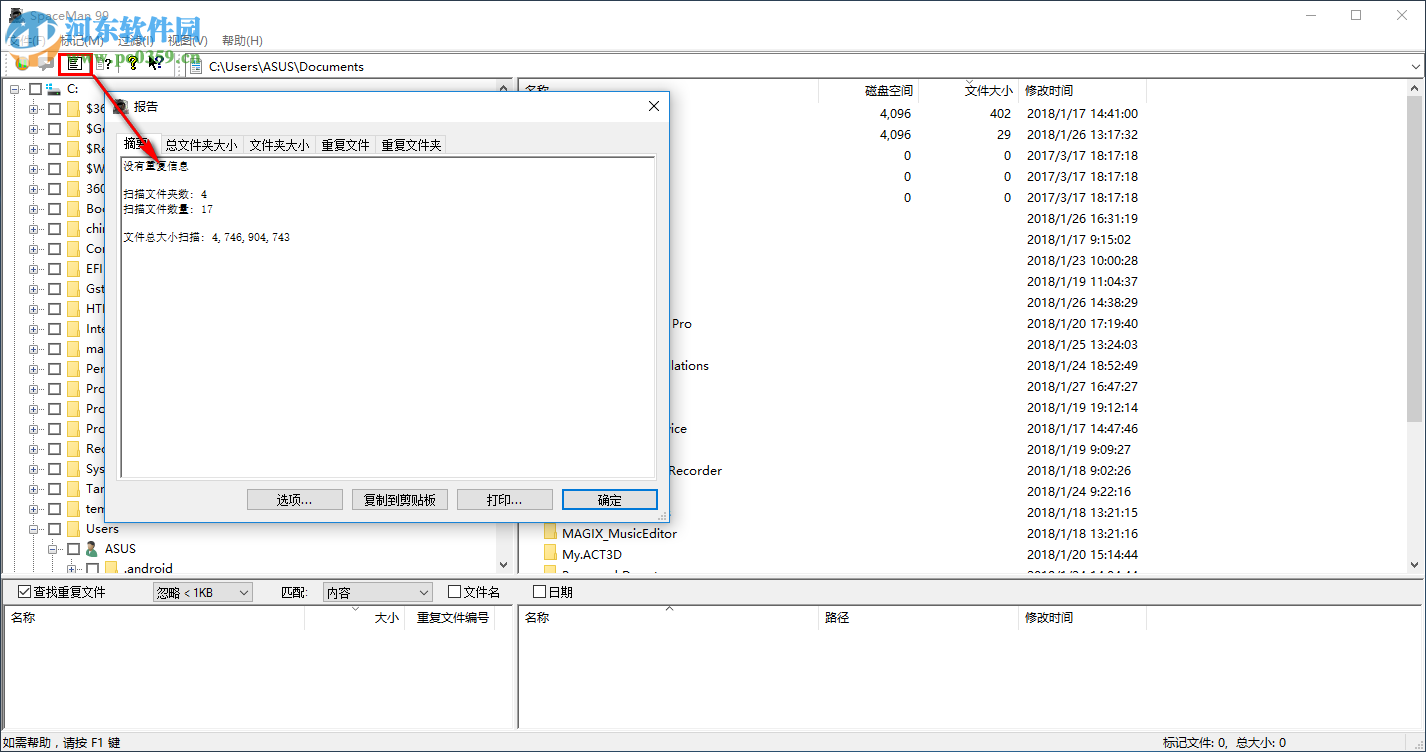Click the ASUS user icon in the tree

coord(92,549)
